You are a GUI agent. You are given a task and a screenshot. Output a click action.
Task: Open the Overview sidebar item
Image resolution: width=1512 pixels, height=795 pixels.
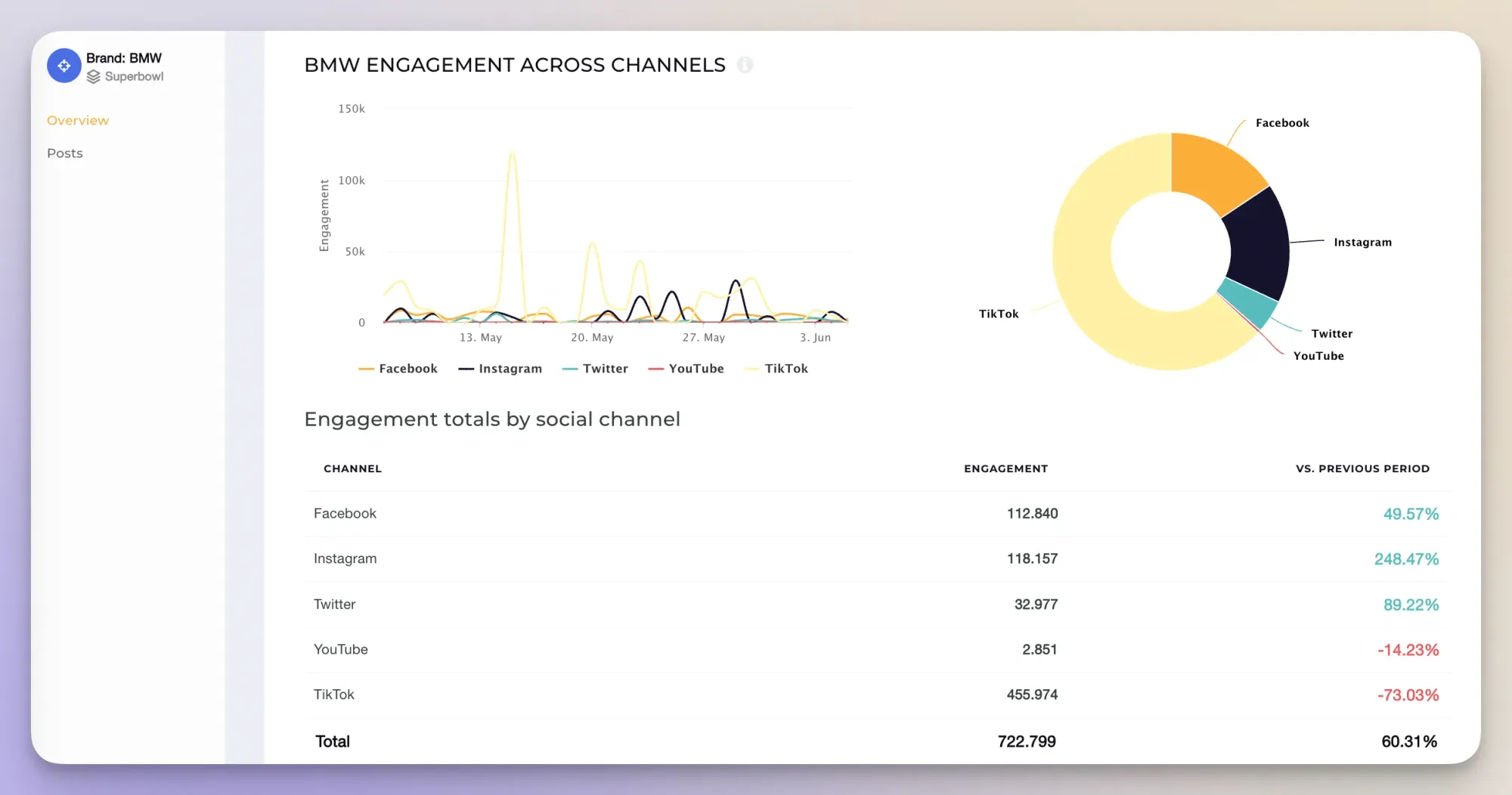(78, 120)
